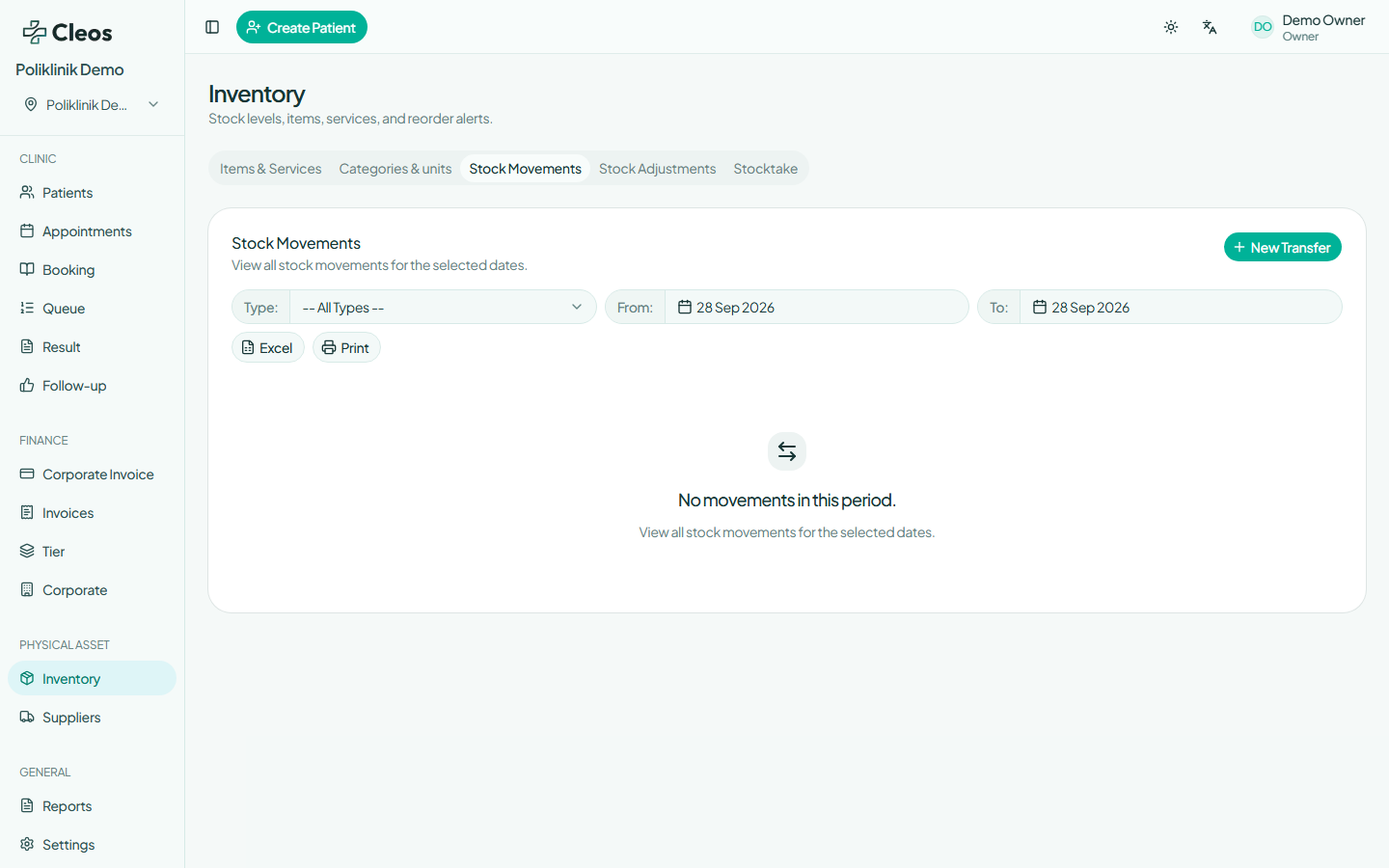The width and height of the screenshot is (1389, 868).
Task: Switch to the Categories & units tab
Action: (x=395, y=169)
